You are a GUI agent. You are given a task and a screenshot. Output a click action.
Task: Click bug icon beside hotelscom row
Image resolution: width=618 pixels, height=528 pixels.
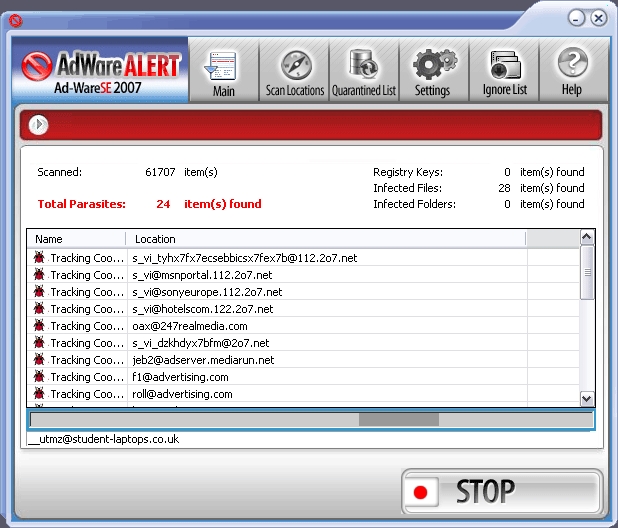pos(39,308)
